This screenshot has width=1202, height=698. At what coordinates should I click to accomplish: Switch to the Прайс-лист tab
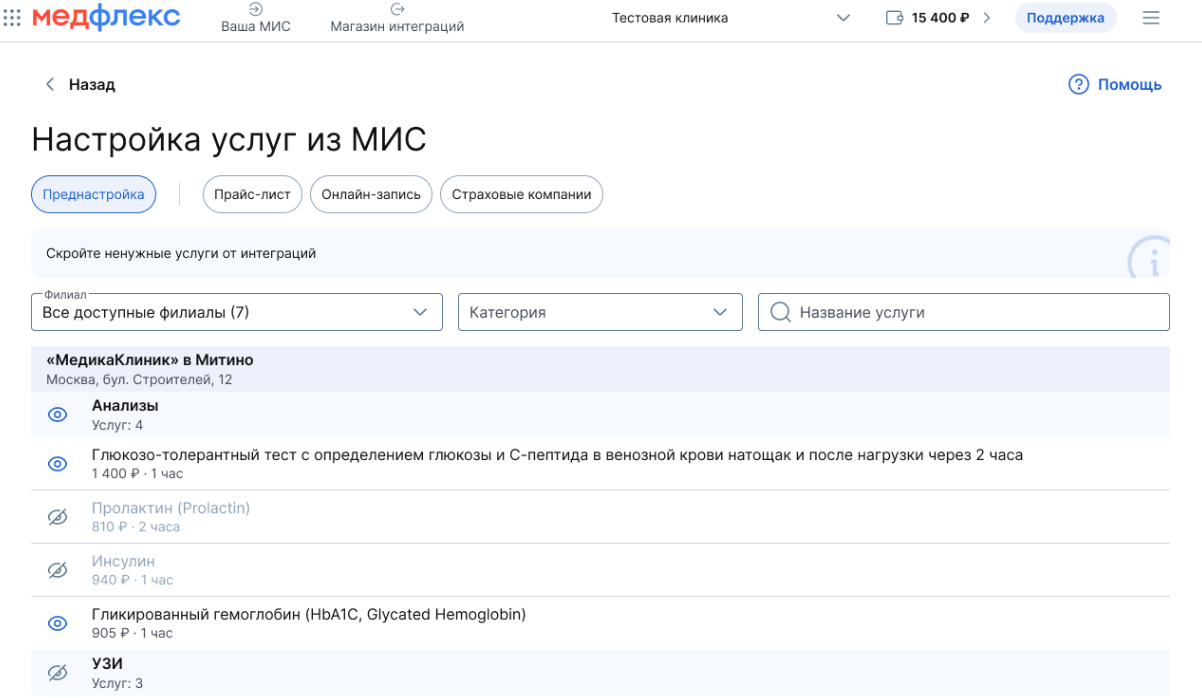[x=253, y=194]
